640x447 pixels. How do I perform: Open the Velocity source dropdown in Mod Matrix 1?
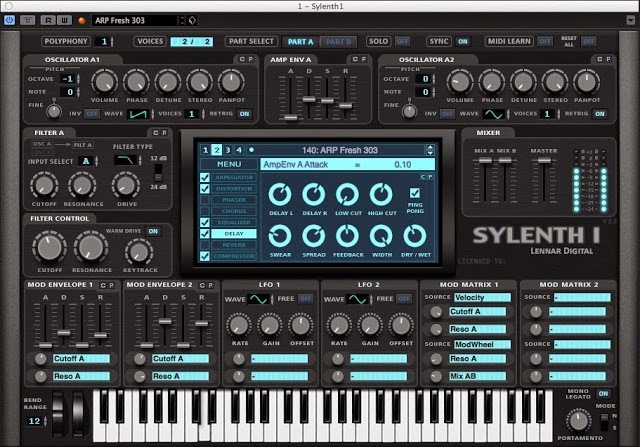point(482,297)
